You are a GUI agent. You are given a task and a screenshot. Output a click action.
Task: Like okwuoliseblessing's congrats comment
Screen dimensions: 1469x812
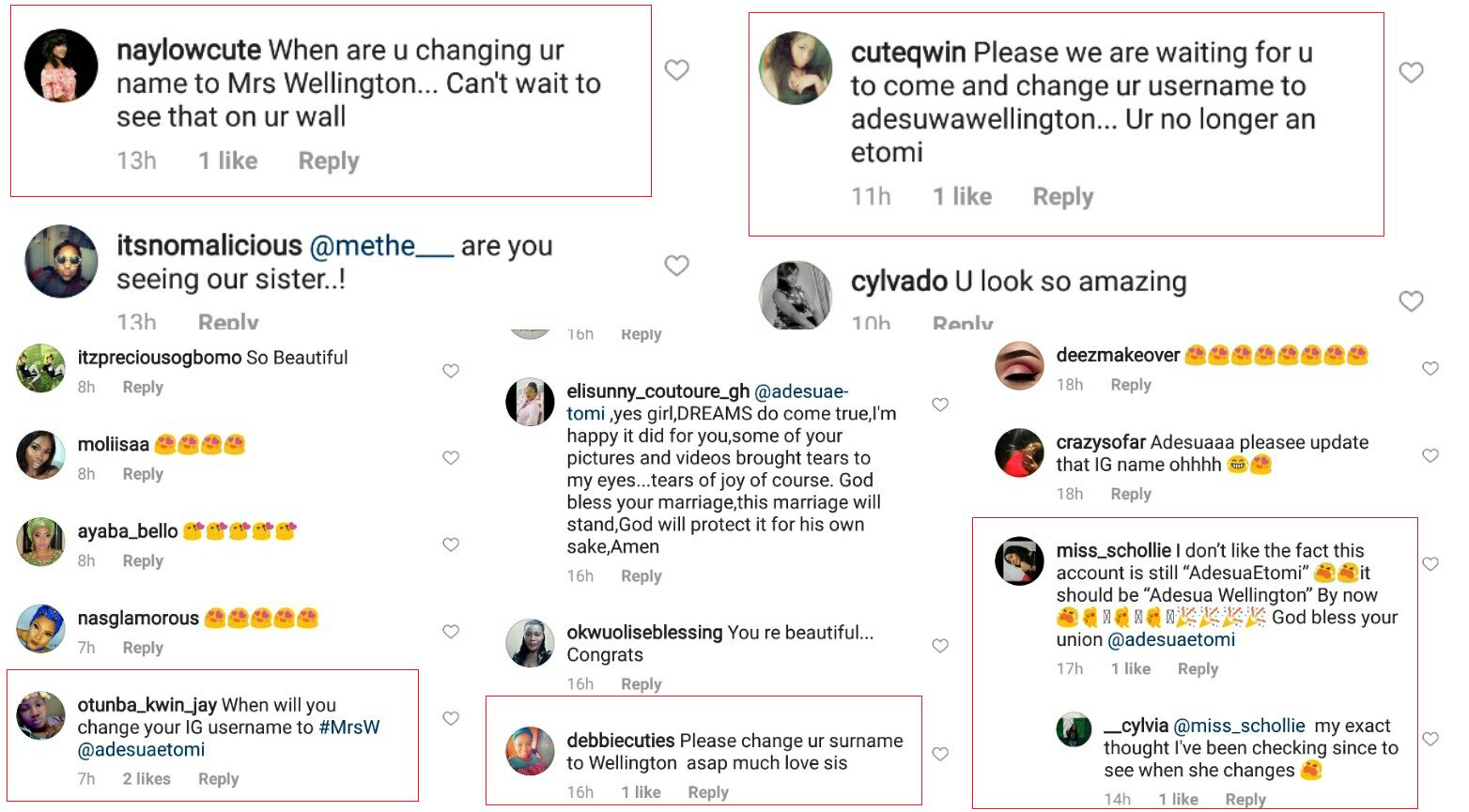point(940,646)
